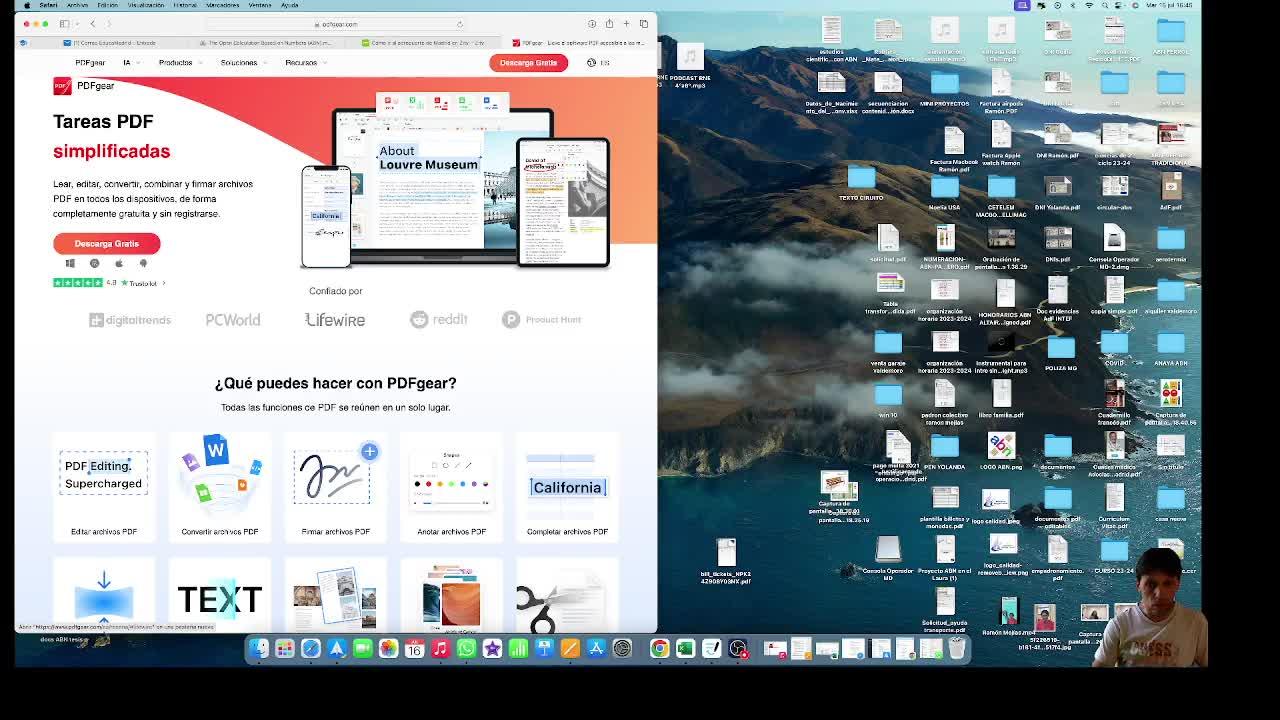Show Safari's tab overview
The width and height of the screenshot is (1280, 720).
point(644,24)
